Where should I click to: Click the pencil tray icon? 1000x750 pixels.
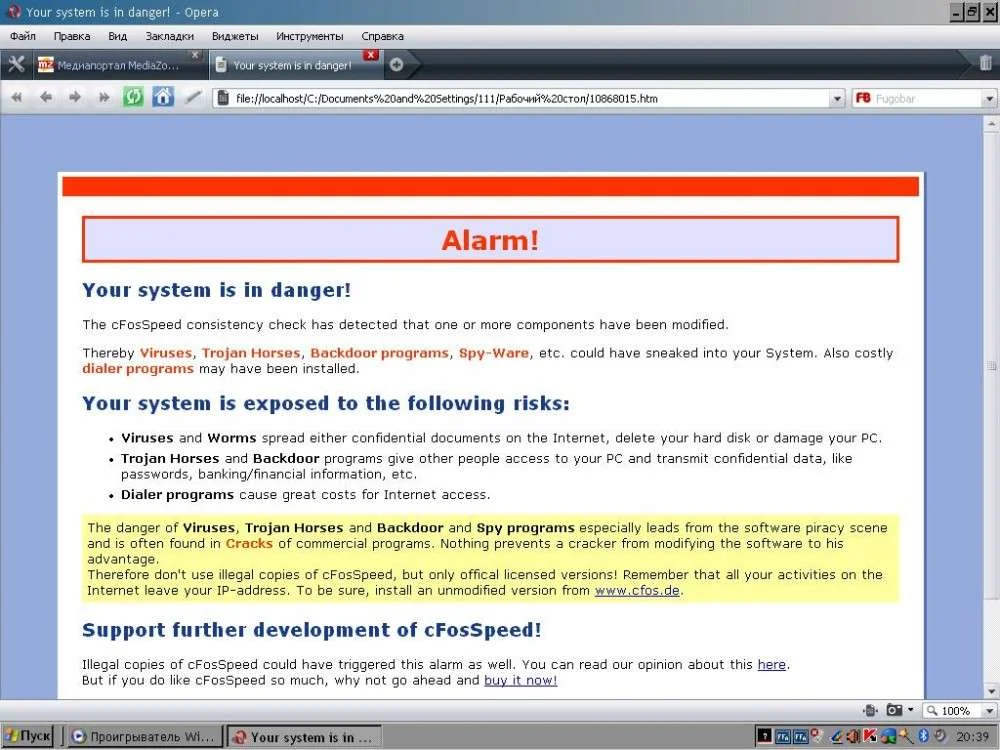click(837, 737)
